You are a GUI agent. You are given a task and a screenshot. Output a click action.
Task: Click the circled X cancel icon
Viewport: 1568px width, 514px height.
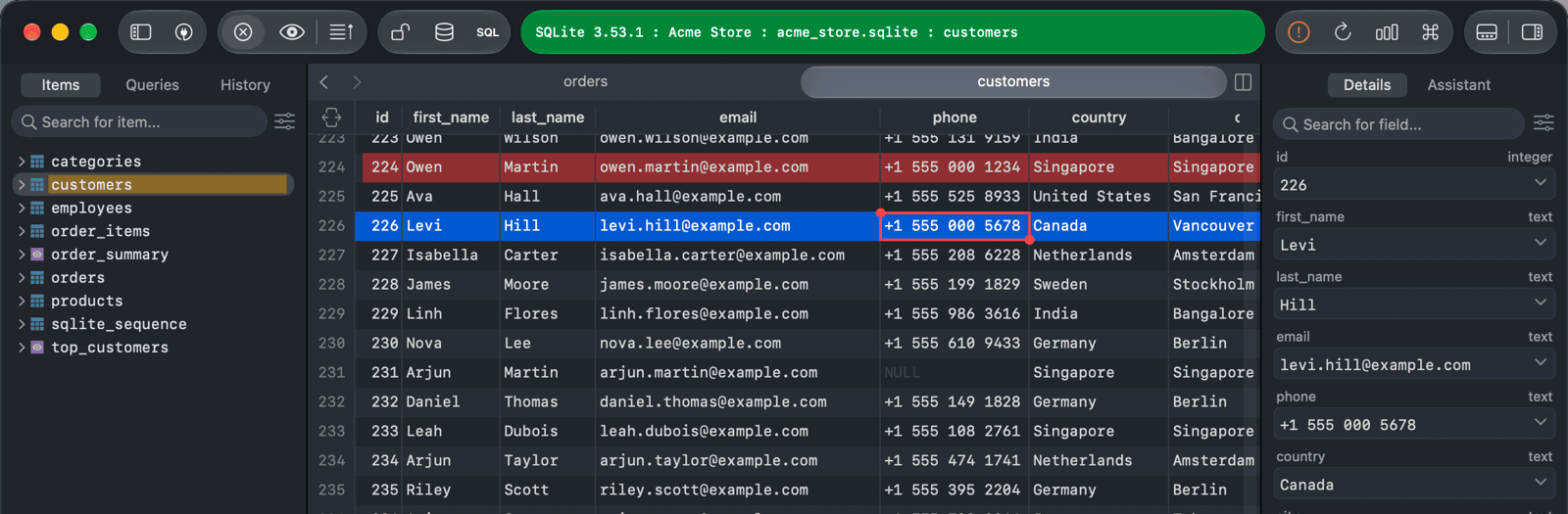(x=243, y=32)
